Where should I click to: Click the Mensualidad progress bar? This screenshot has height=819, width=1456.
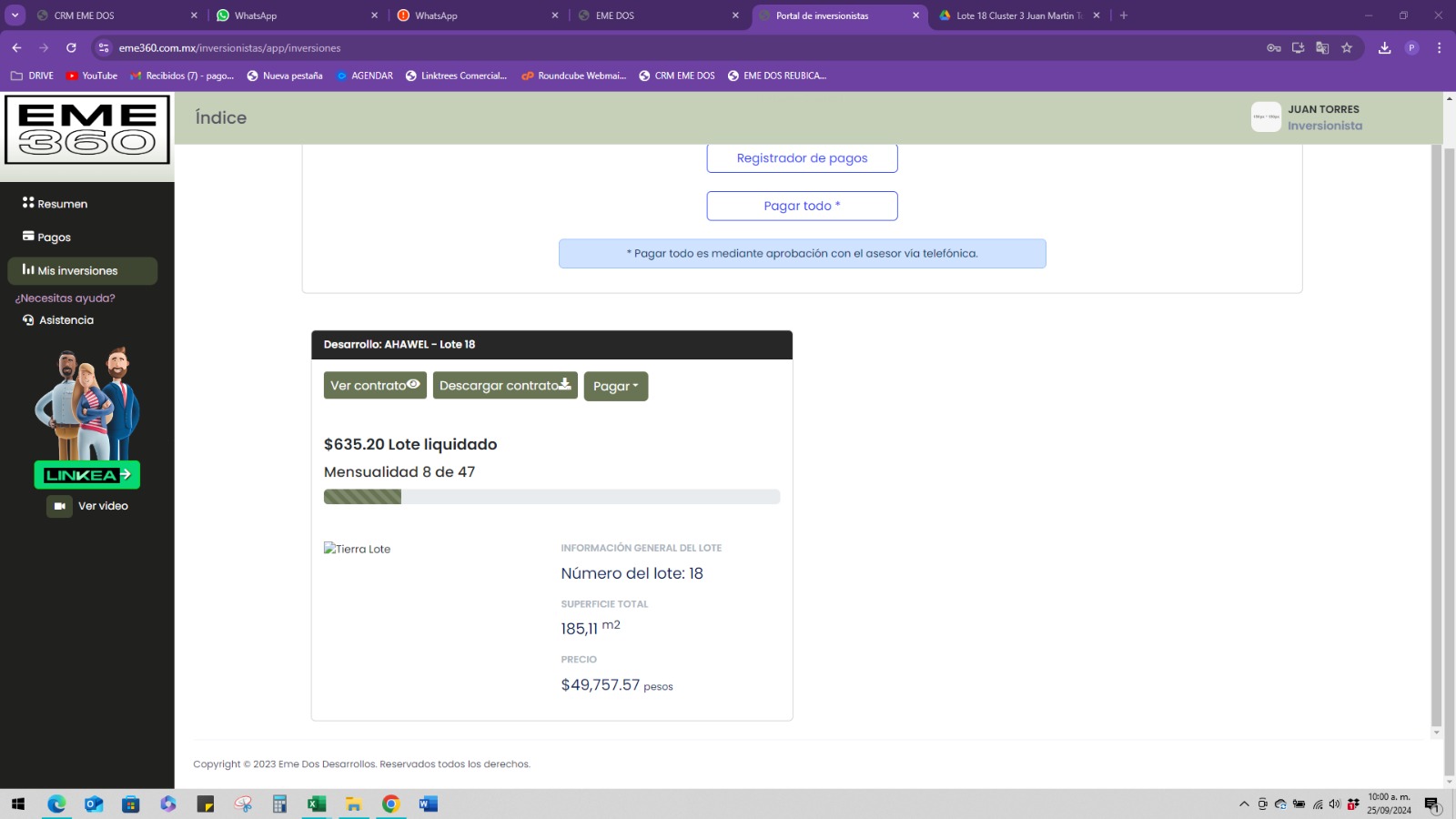[551, 497]
